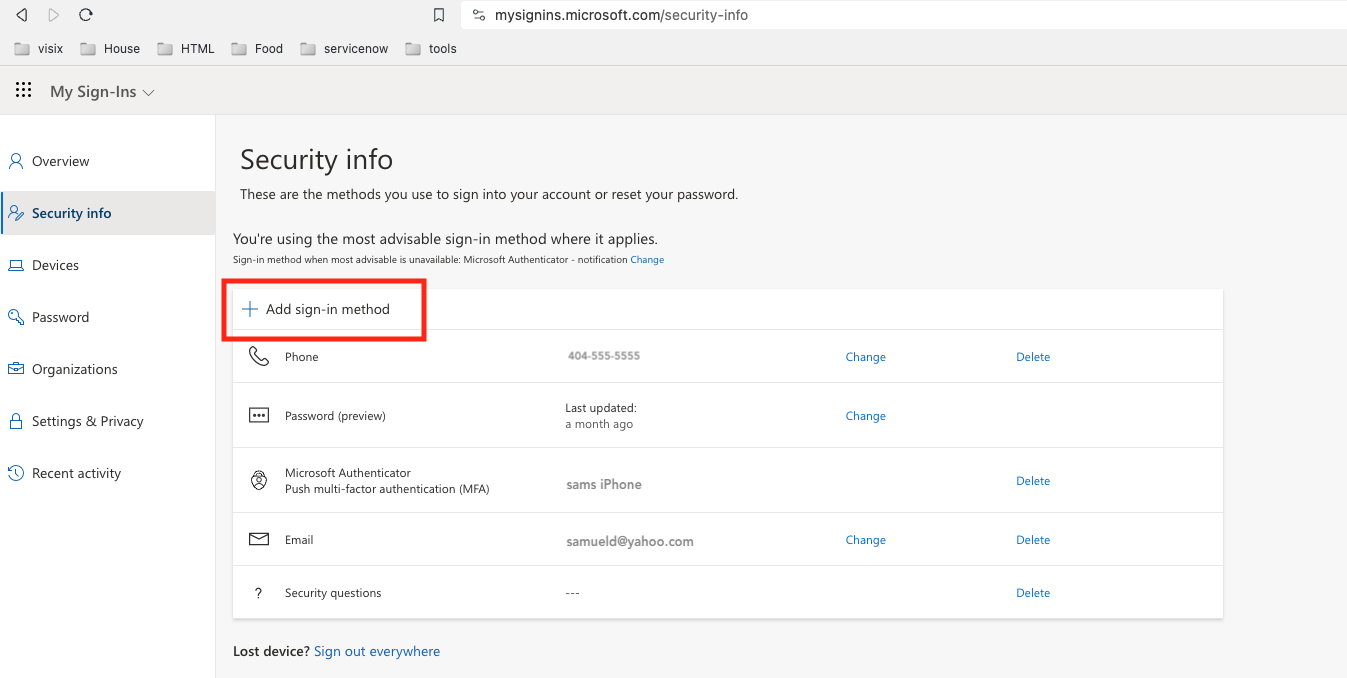The width and height of the screenshot is (1347, 678).
Task: View Recent activity page
Action: (x=107, y=473)
